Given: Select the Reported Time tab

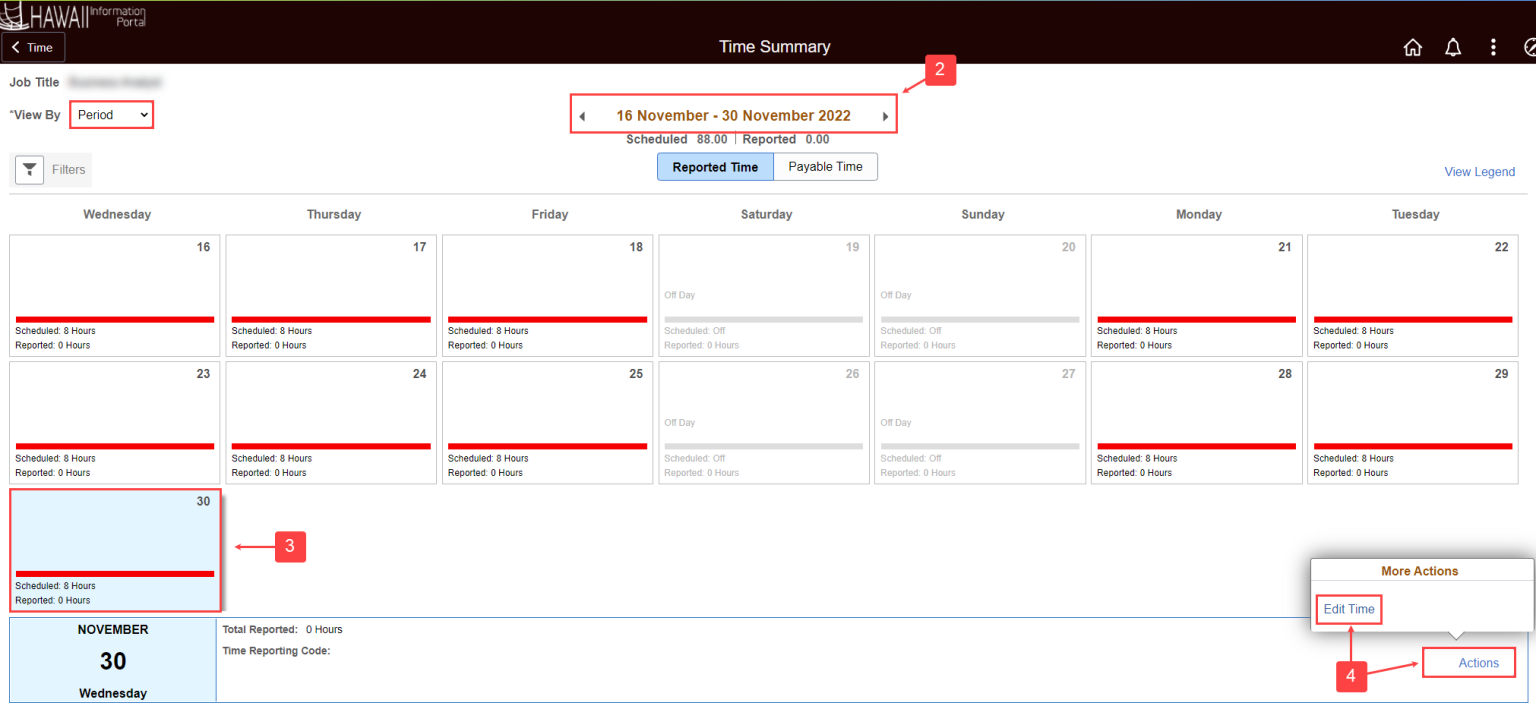Looking at the screenshot, I should 715,166.
